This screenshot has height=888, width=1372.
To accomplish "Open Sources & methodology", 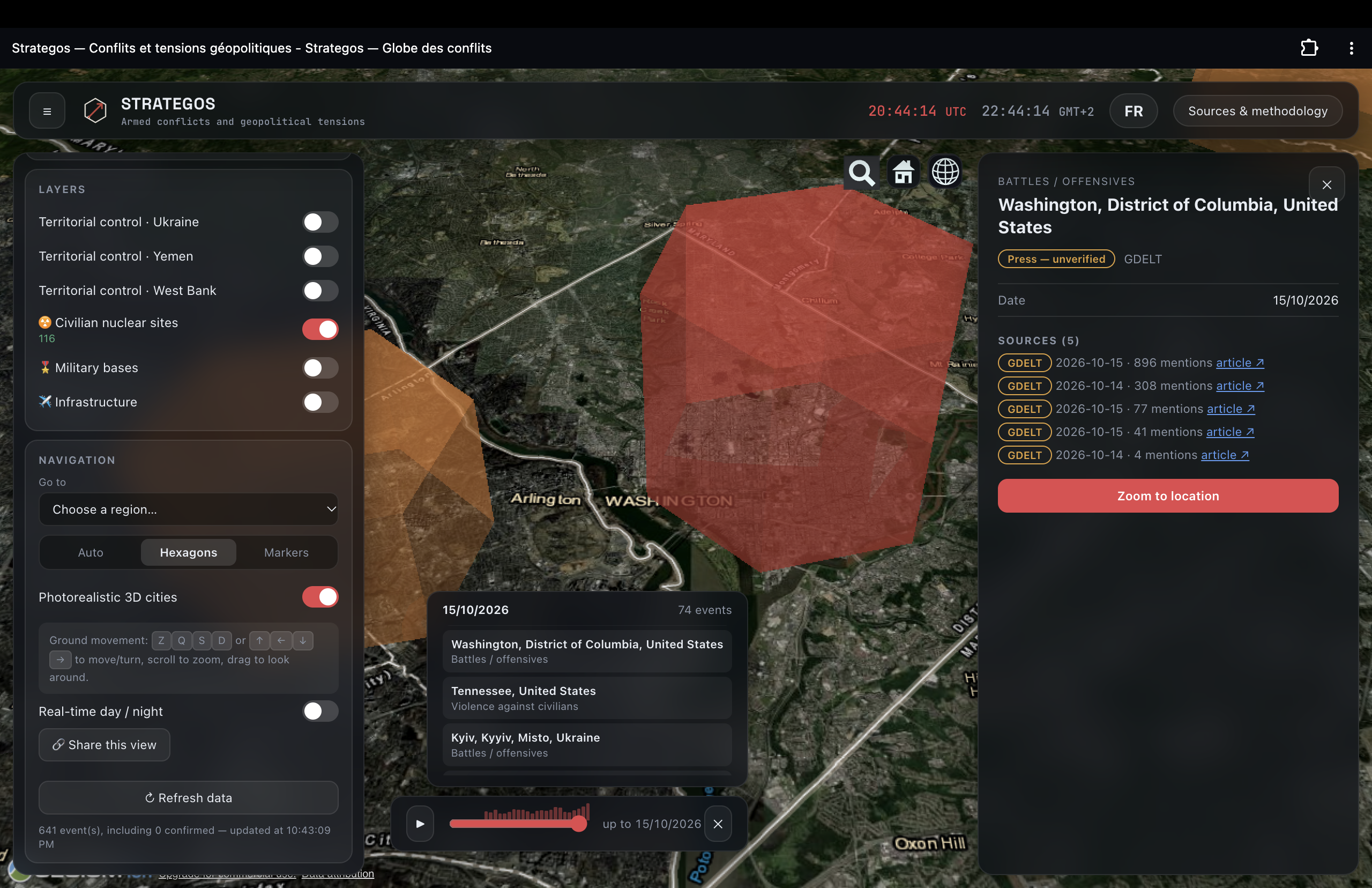I will [1258, 110].
